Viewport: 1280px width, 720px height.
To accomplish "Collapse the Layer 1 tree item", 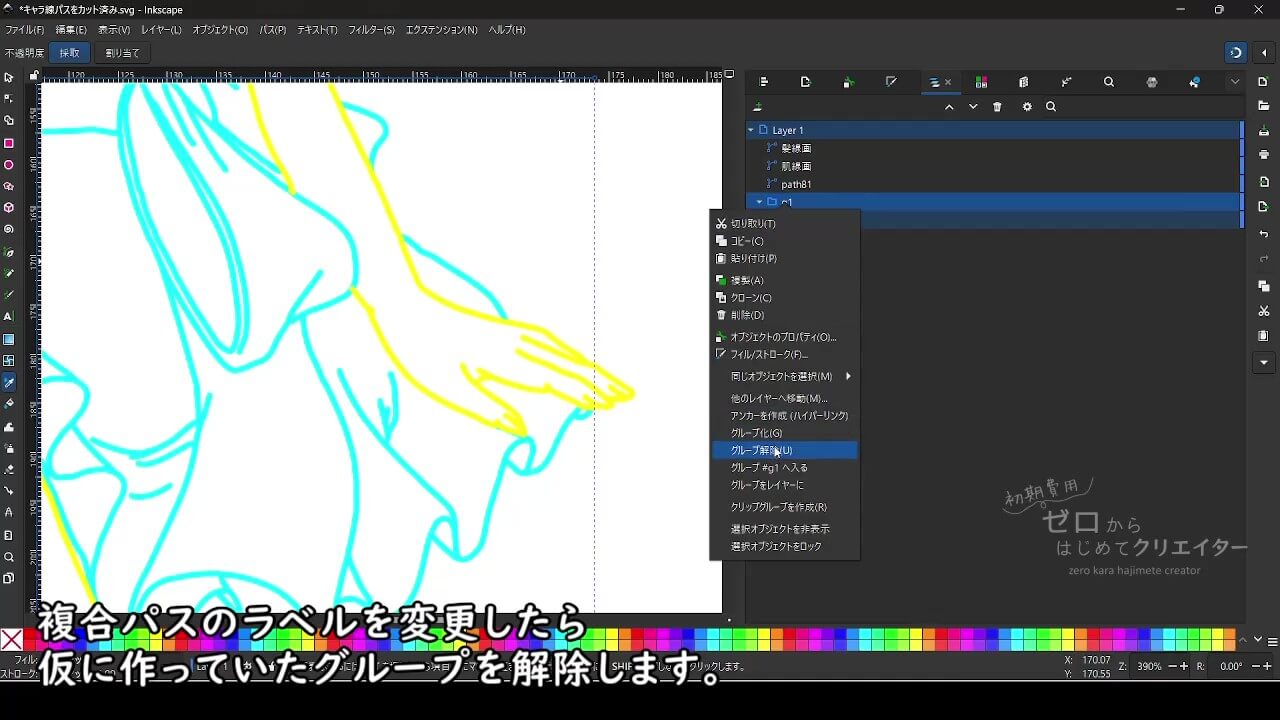I will pos(751,130).
